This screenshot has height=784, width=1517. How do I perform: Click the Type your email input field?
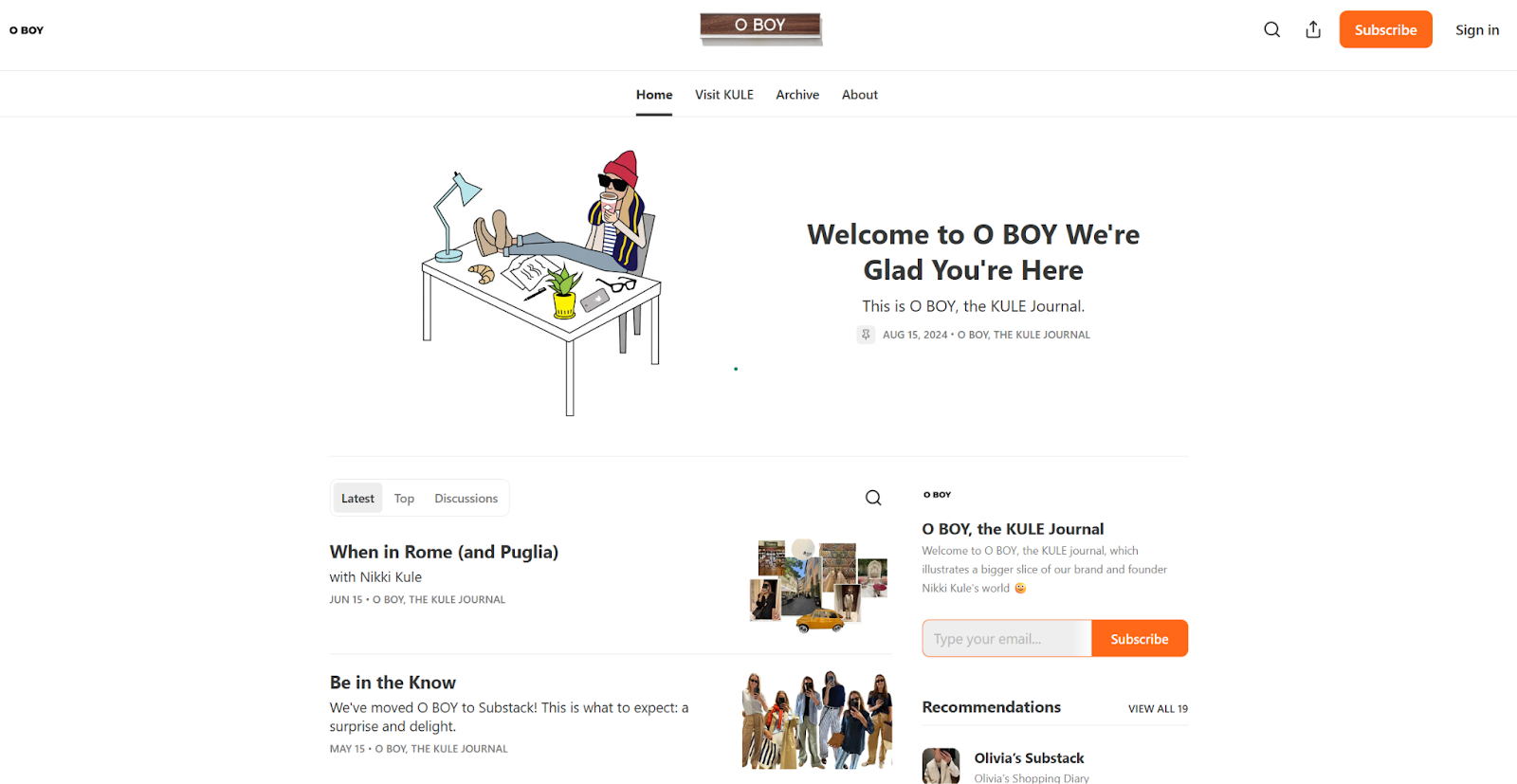(1007, 639)
